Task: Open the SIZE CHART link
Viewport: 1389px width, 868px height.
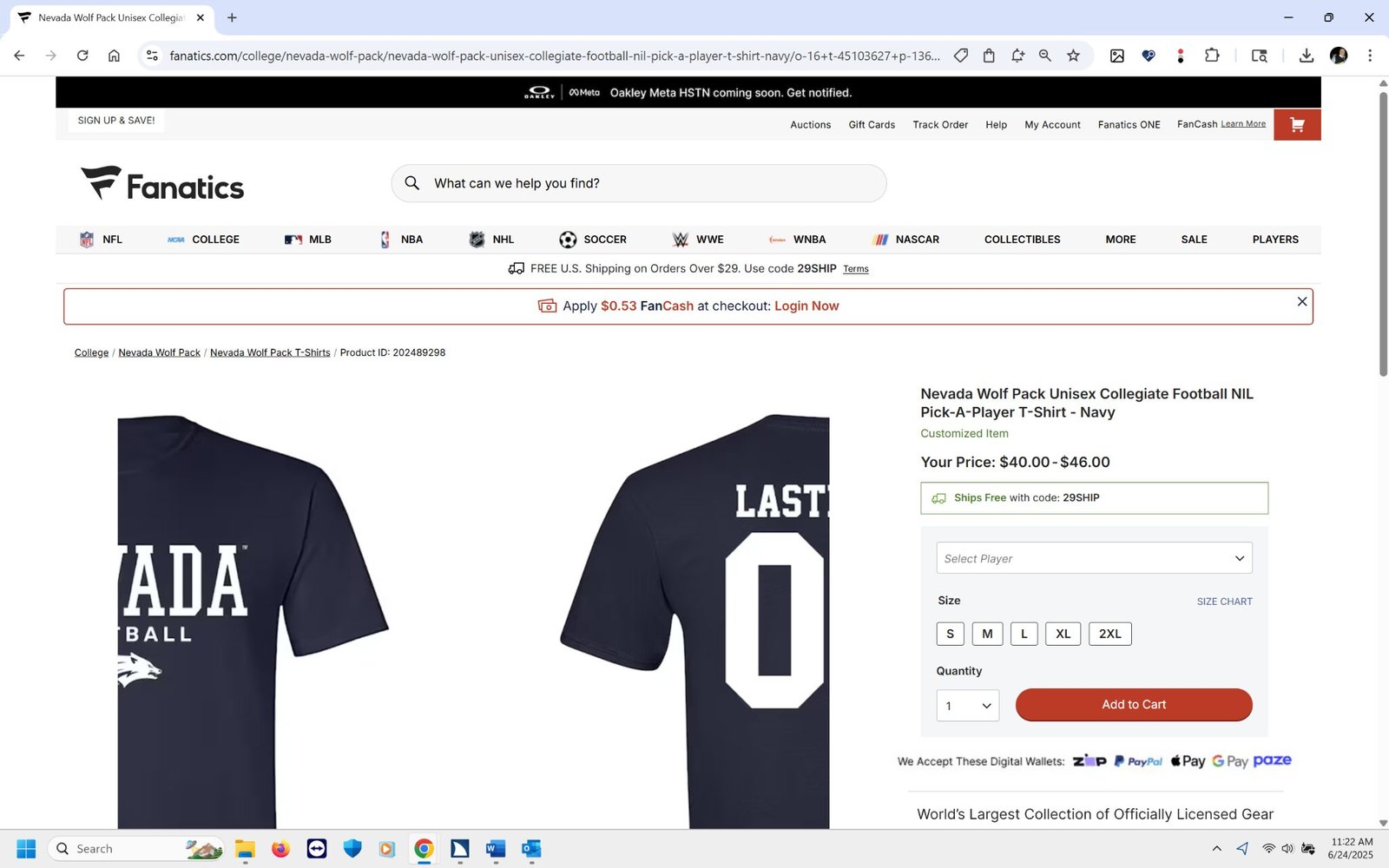Action: point(1224,602)
